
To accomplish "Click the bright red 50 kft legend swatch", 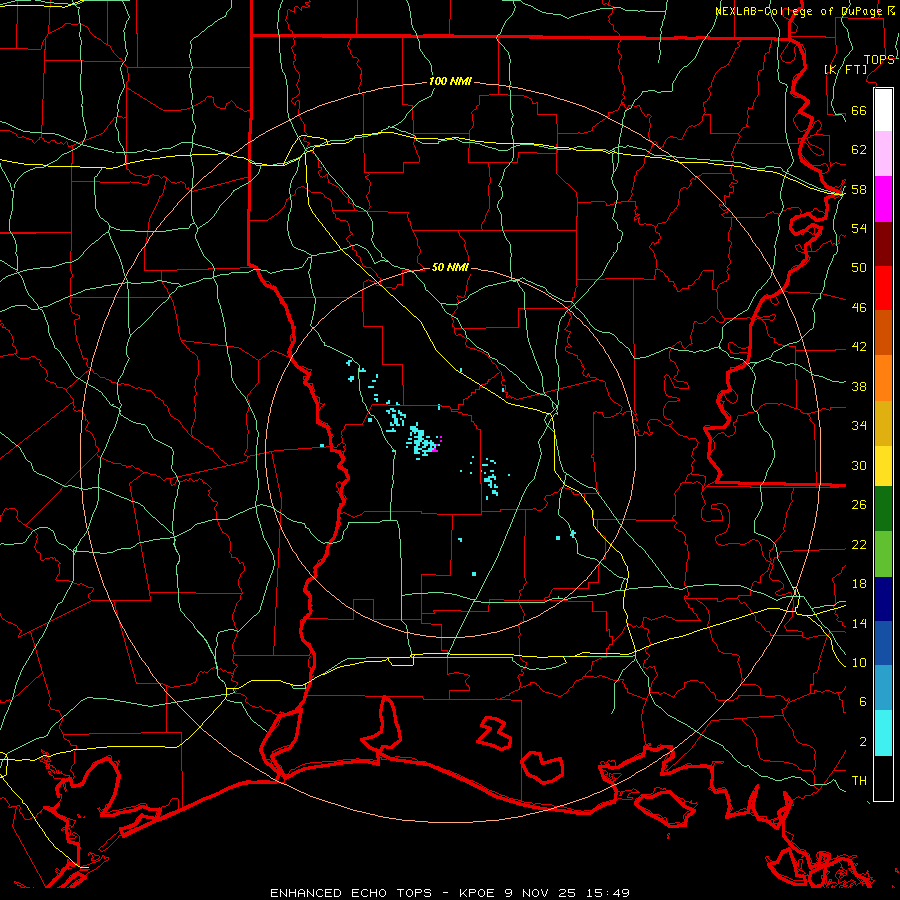I will (x=883, y=288).
